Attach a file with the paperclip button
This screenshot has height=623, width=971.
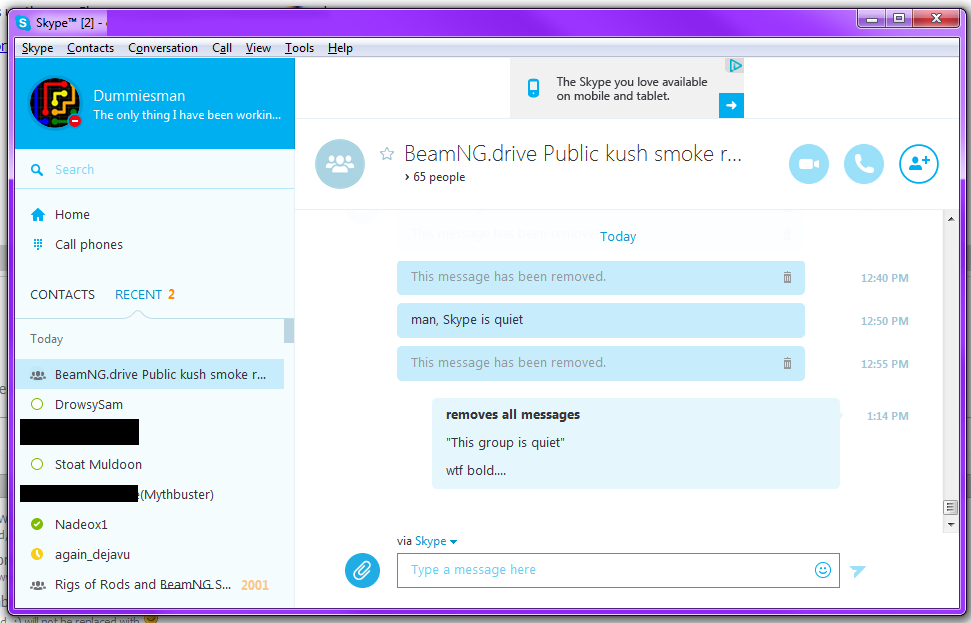click(362, 570)
